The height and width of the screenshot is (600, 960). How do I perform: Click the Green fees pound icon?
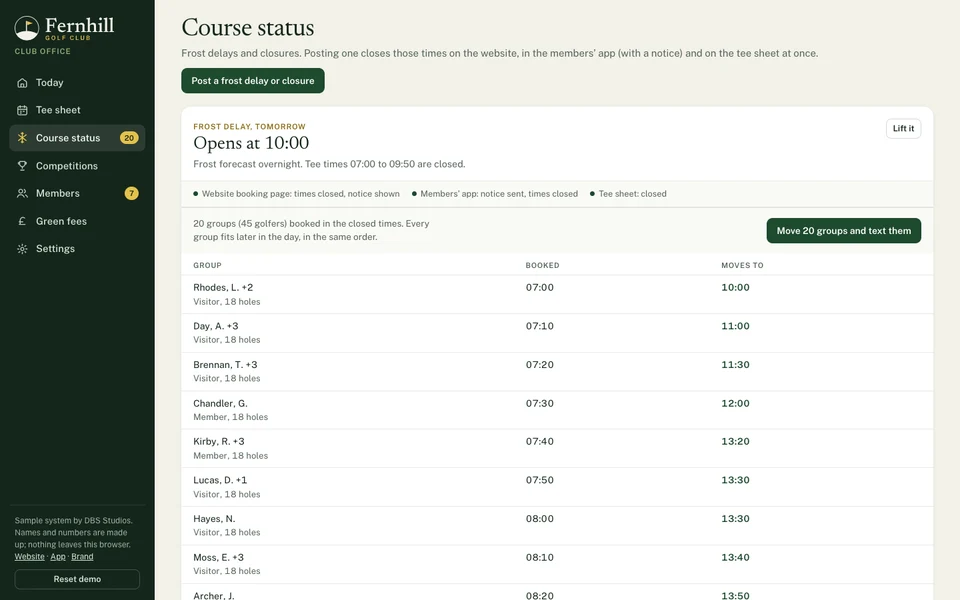22,221
